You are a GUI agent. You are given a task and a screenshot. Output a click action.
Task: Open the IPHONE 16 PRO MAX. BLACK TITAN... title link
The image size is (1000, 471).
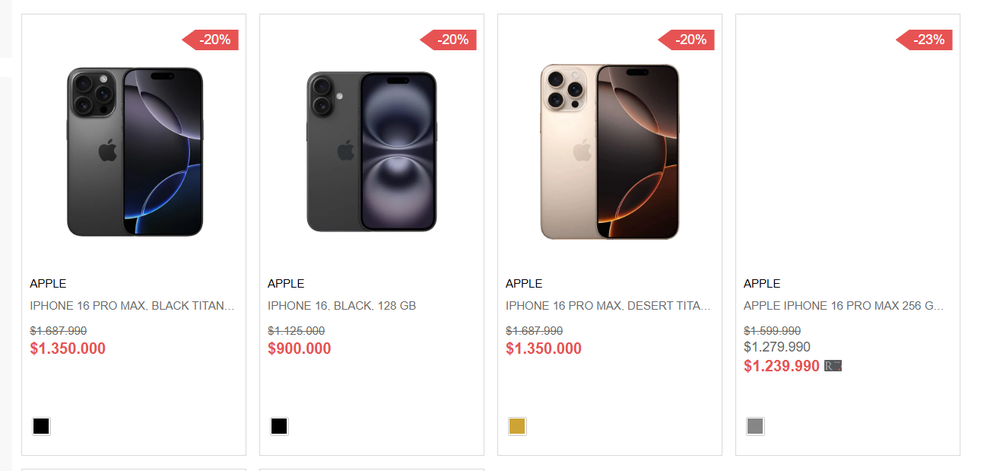[x=132, y=306]
